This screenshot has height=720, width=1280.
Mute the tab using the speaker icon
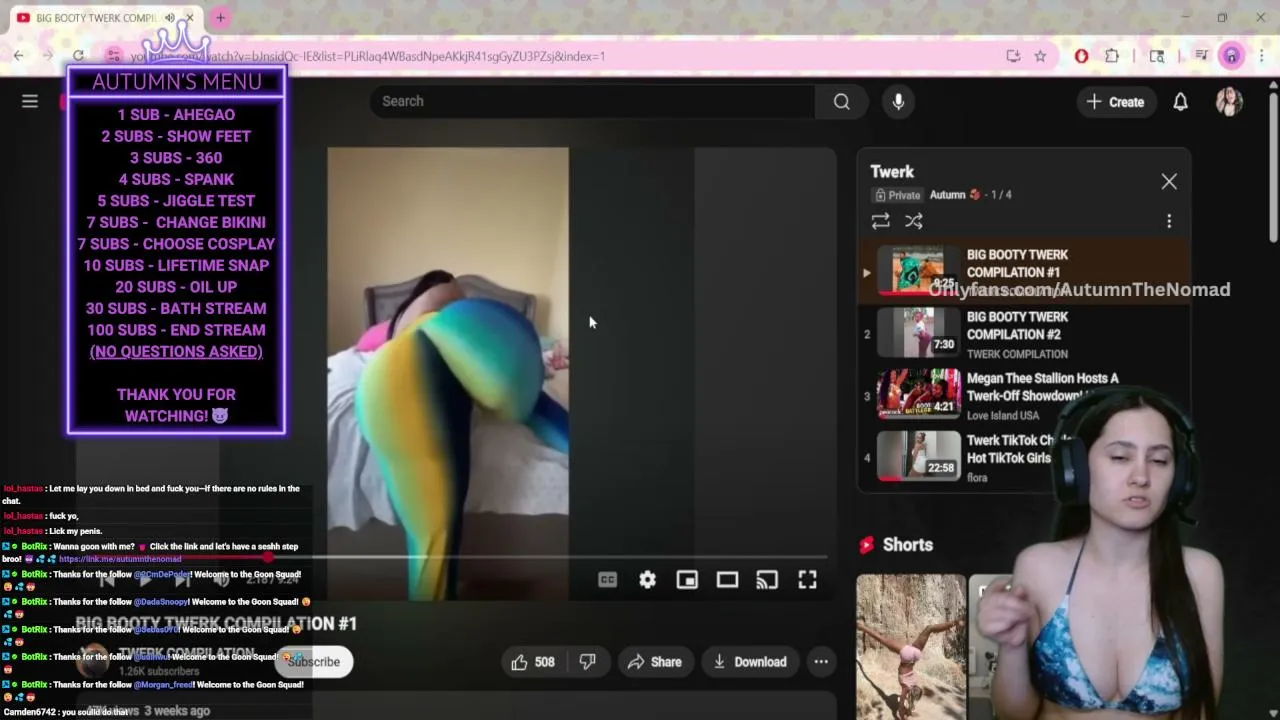tap(170, 18)
